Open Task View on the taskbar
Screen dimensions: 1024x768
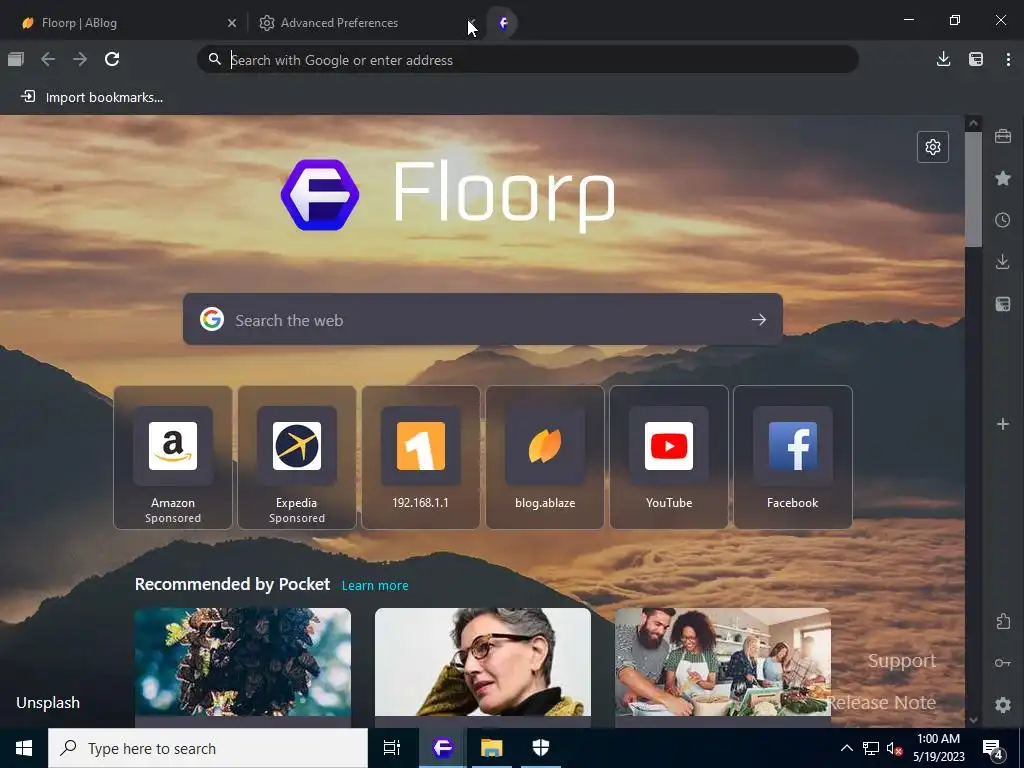pos(392,748)
